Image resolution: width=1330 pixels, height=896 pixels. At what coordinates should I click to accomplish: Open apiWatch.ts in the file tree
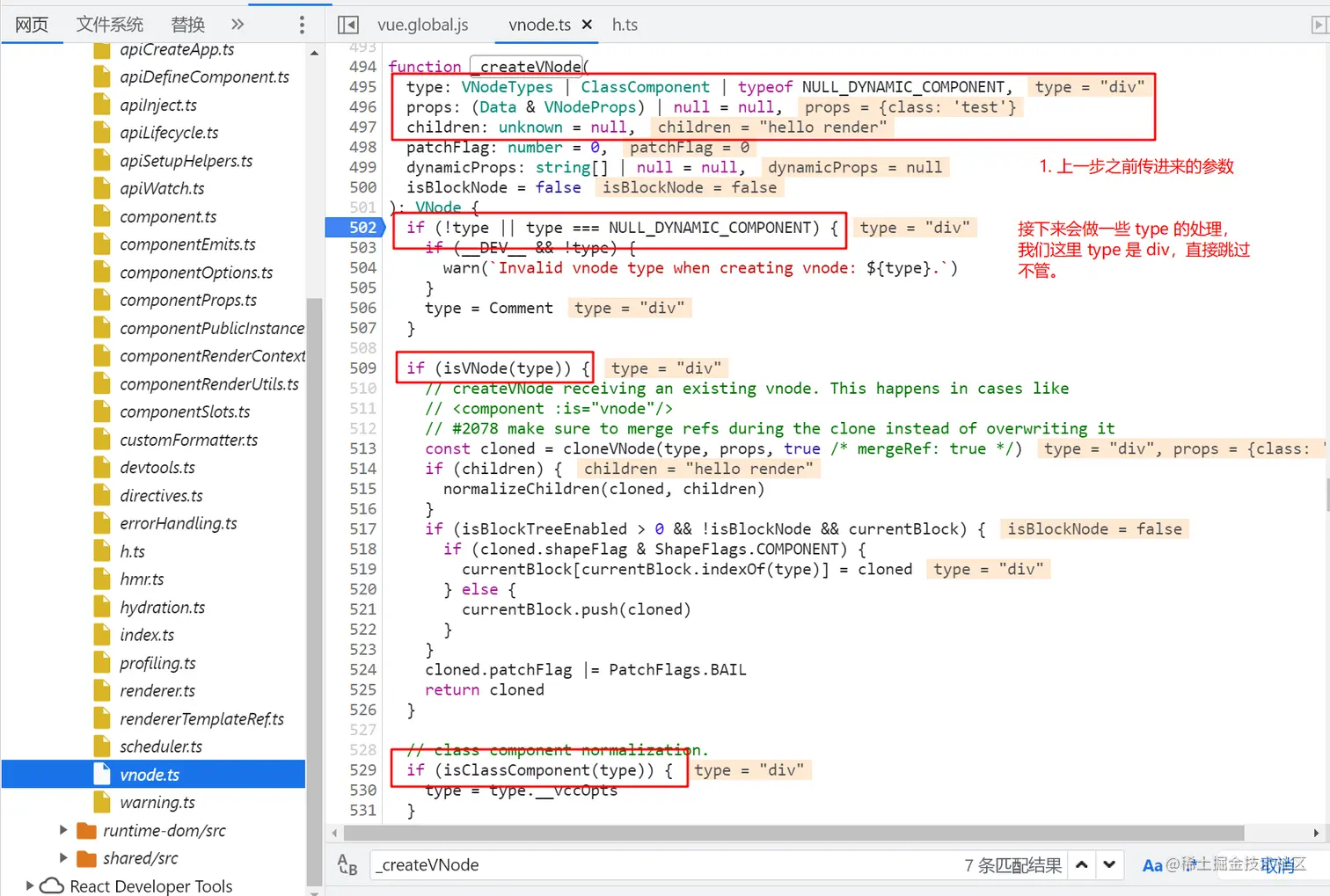pos(162,189)
